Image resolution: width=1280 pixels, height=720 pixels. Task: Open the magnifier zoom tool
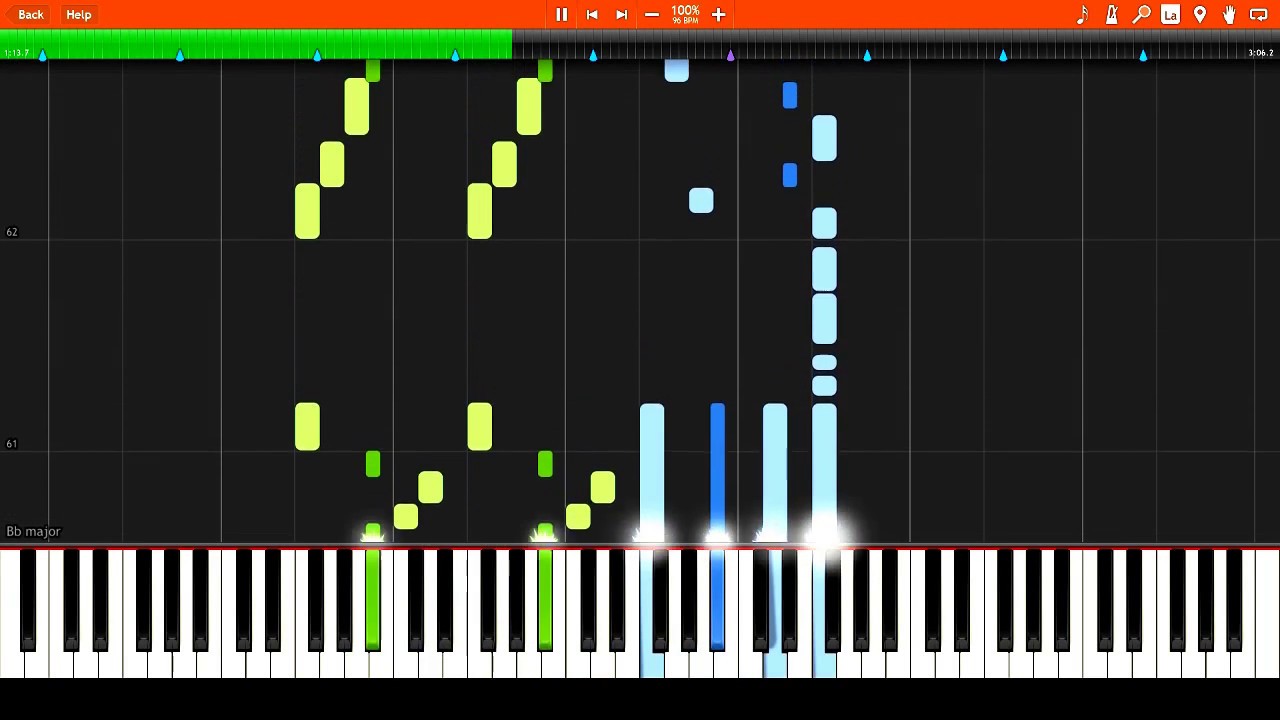click(1141, 15)
